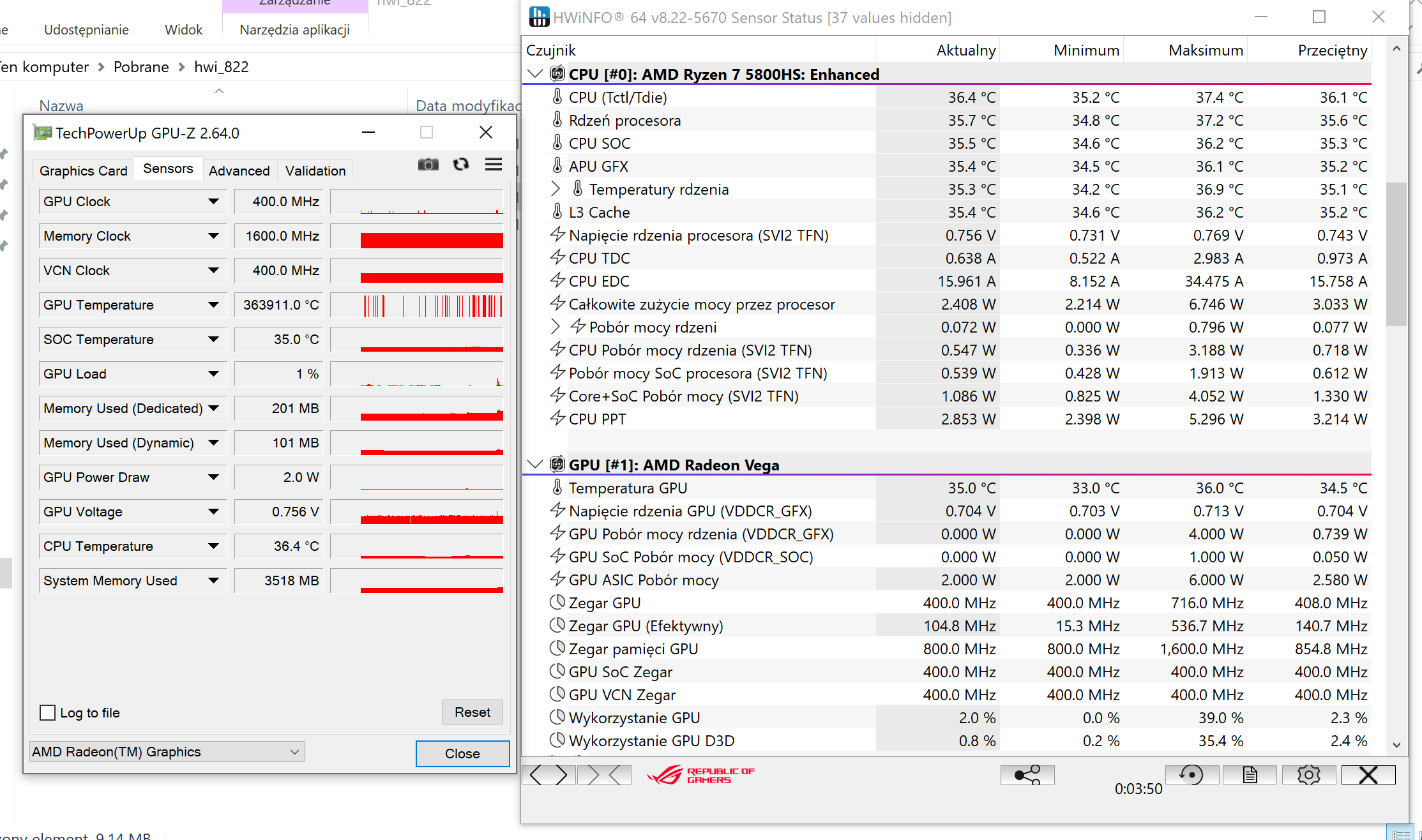
Task: Click the HWiNFO share/network icon
Action: click(x=1027, y=775)
